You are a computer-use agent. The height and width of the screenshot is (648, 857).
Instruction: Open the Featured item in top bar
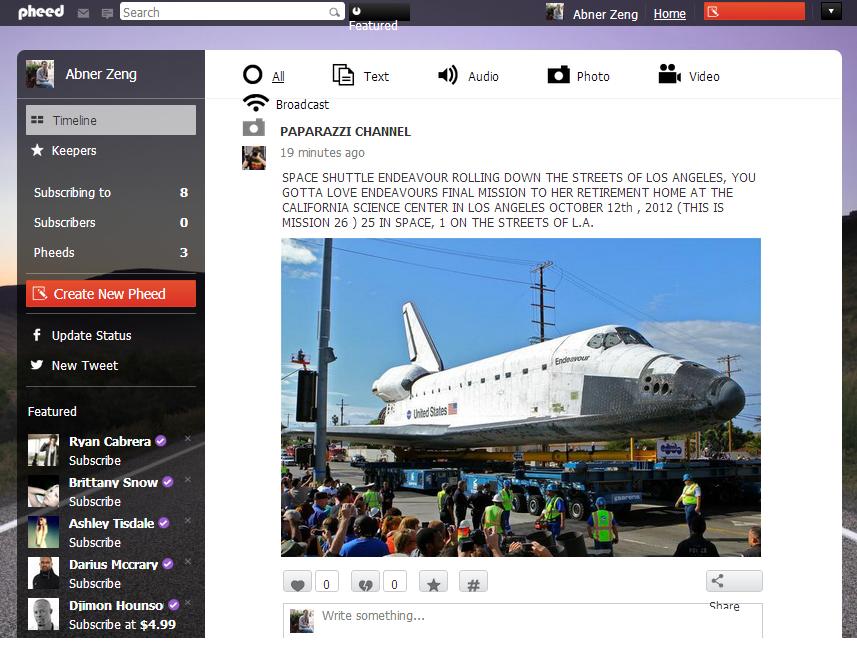[x=379, y=16]
